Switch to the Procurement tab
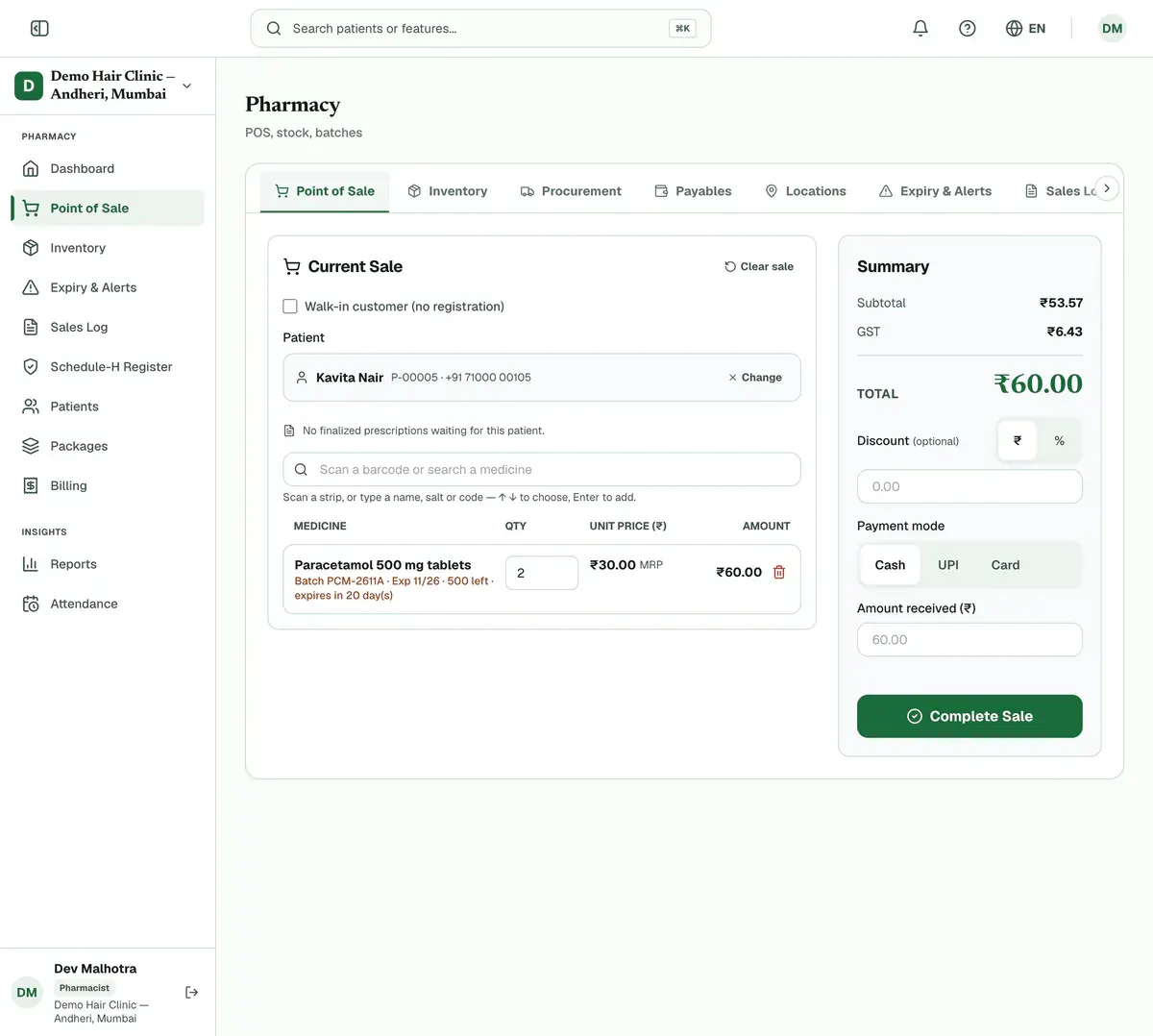Viewport: 1153px width, 1036px height. (571, 191)
